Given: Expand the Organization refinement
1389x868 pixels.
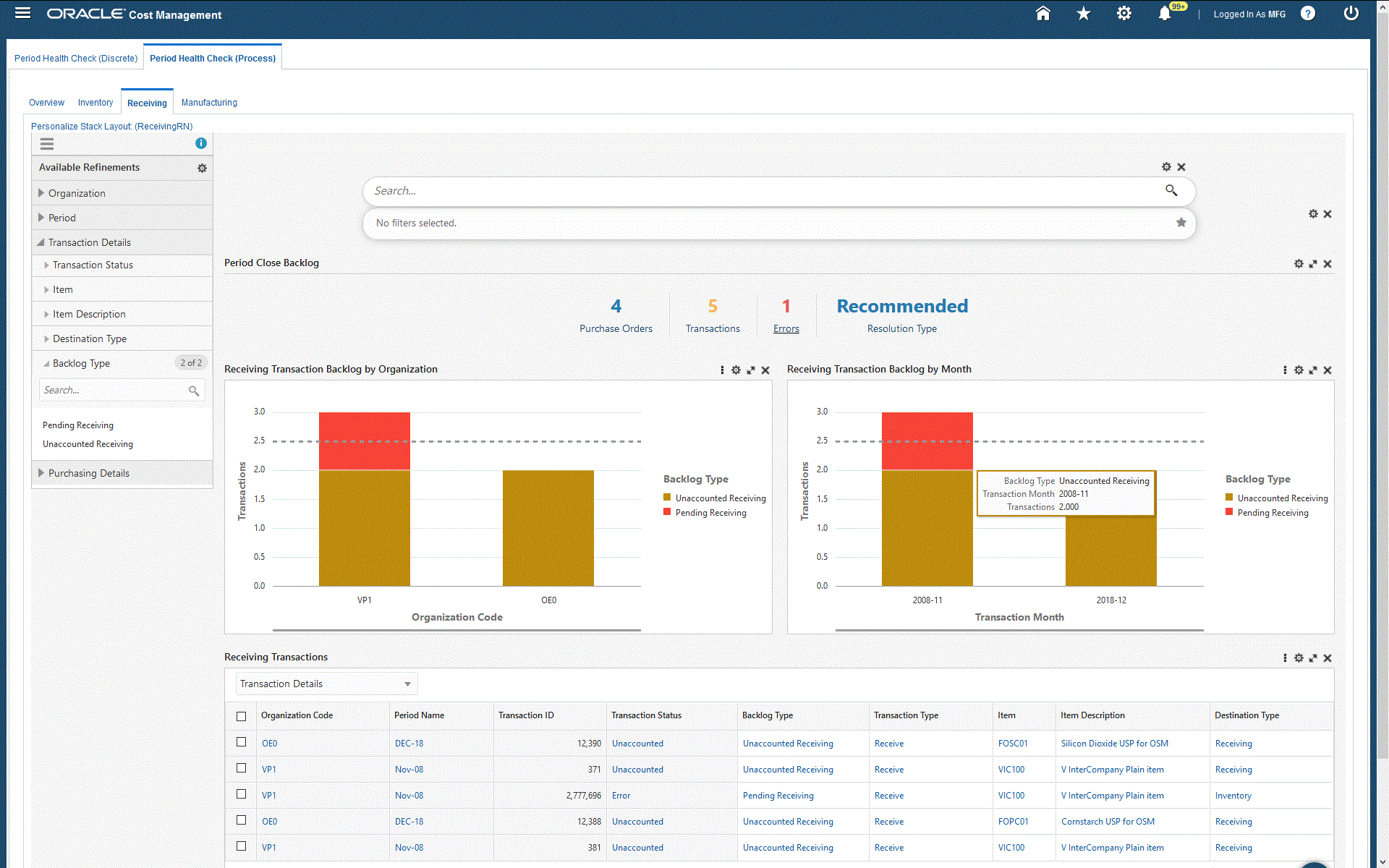Looking at the screenshot, I should tap(76, 193).
